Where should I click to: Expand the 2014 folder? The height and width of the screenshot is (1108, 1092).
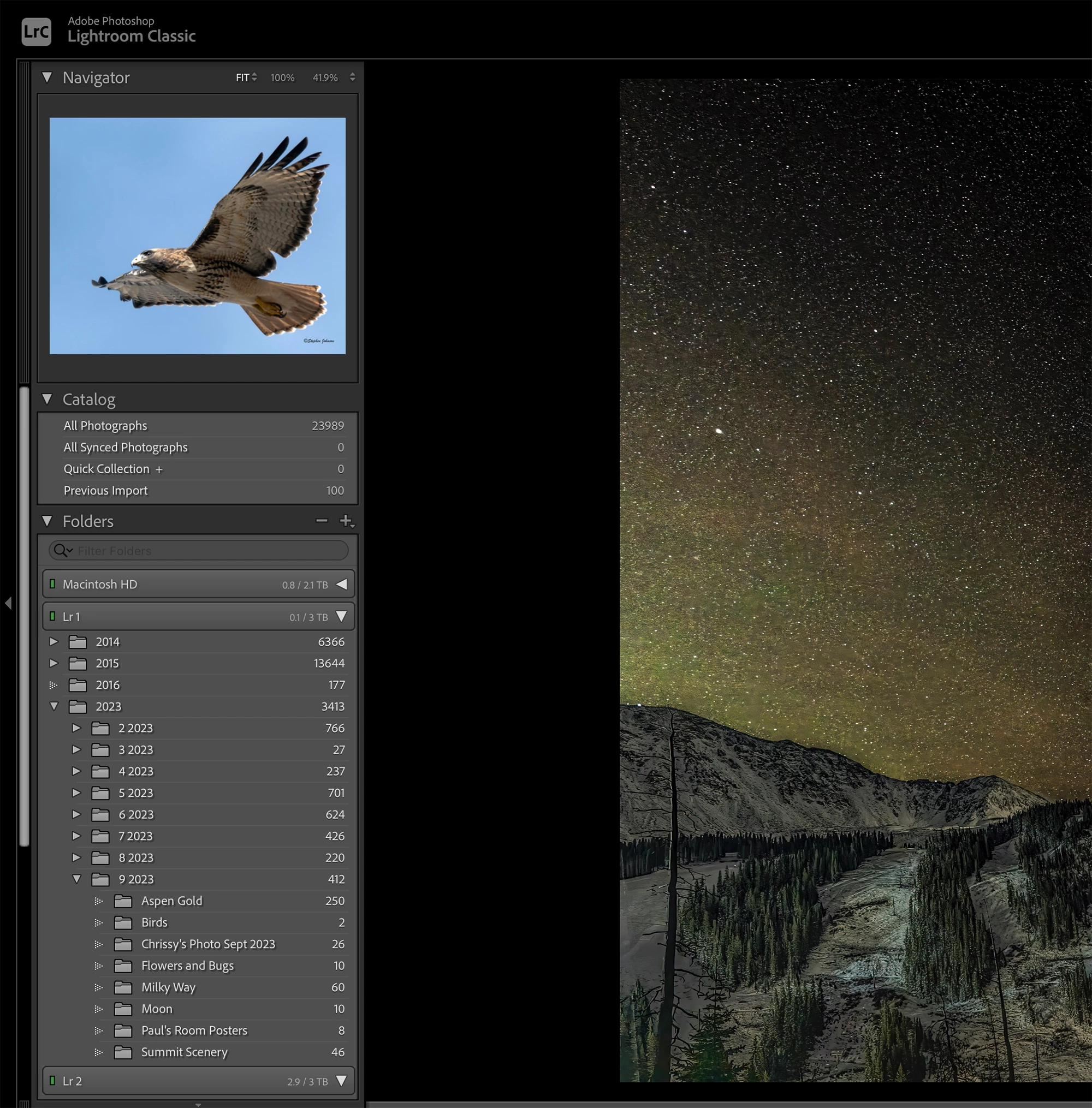[x=54, y=641]
